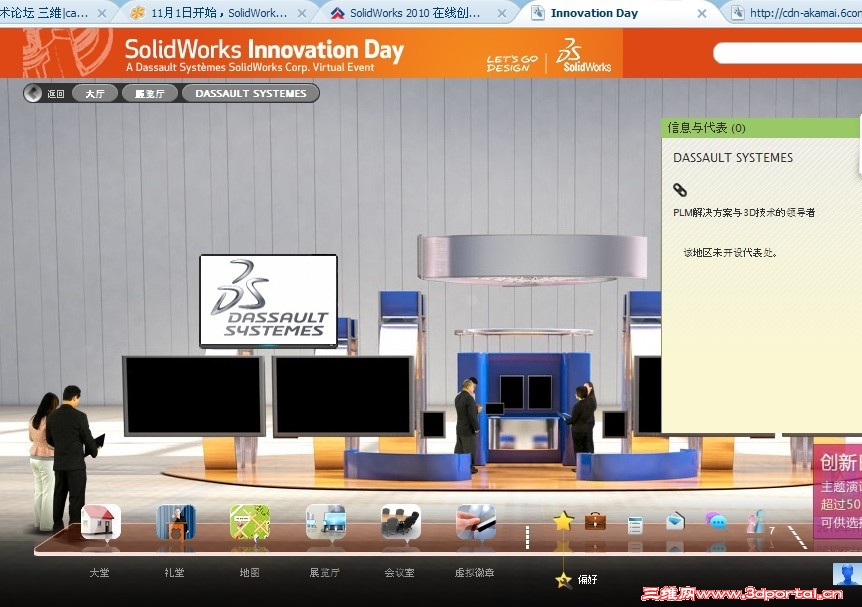Image resolution: width=862 pixels, height=607 pixels.
Task: Go to 展览厅 breadcrumb button
Action: [x=150, y=93]
